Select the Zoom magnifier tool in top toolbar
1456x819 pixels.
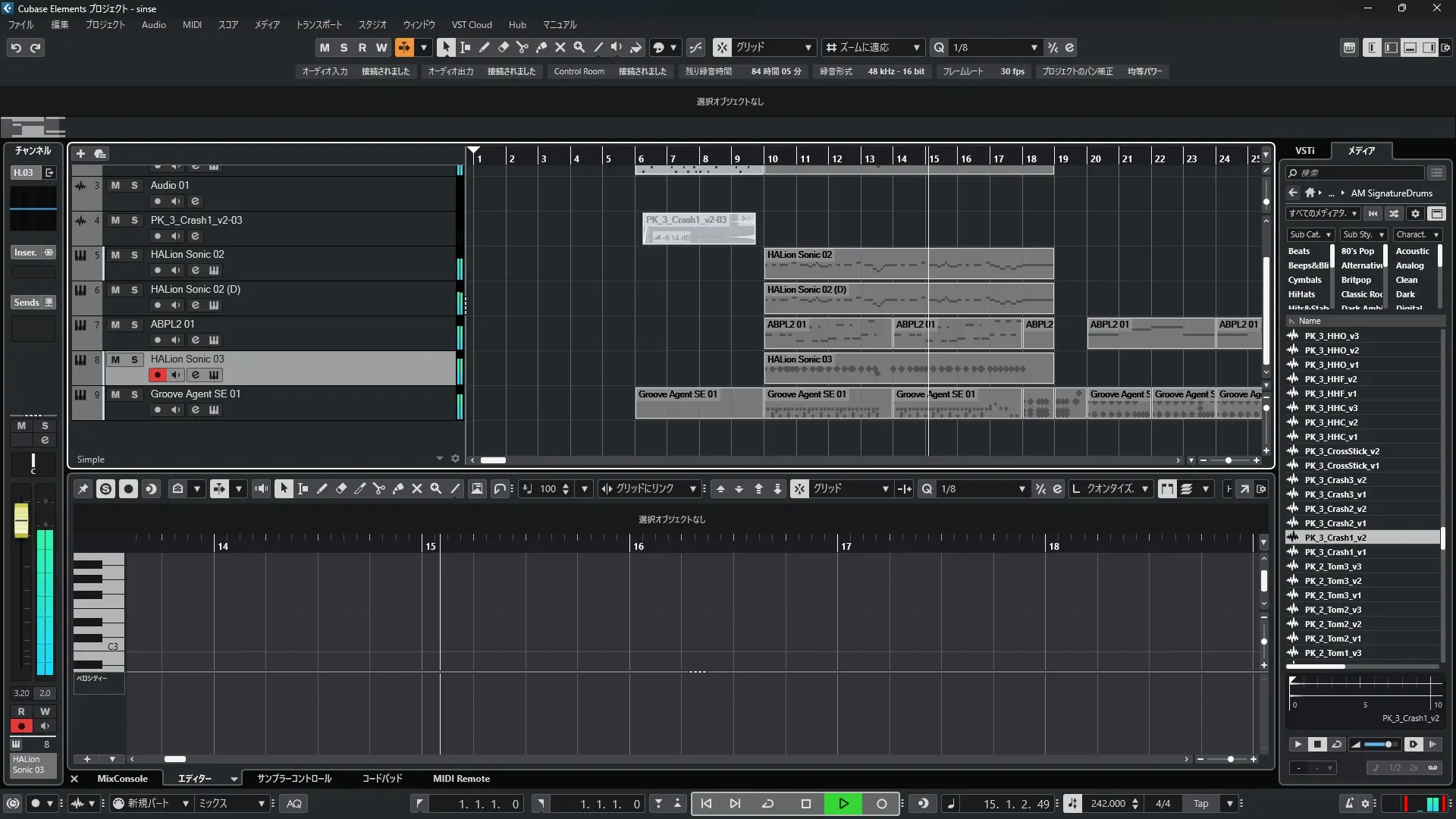click(579, 48)
